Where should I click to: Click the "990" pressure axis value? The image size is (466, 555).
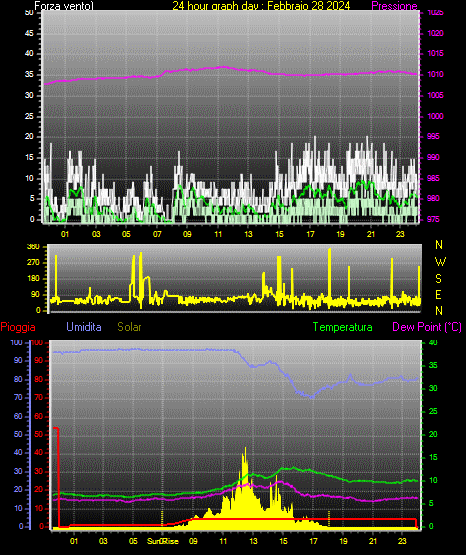(433, 157)
